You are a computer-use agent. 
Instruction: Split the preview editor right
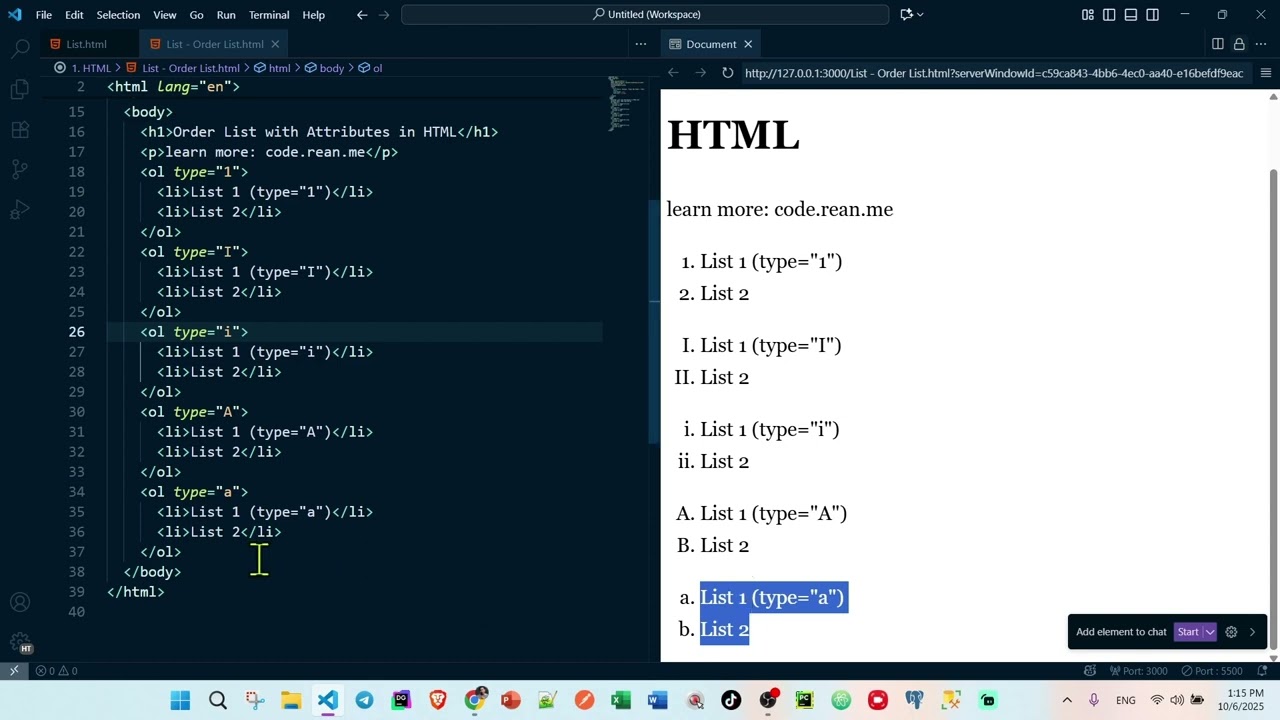coord(1217,44)
